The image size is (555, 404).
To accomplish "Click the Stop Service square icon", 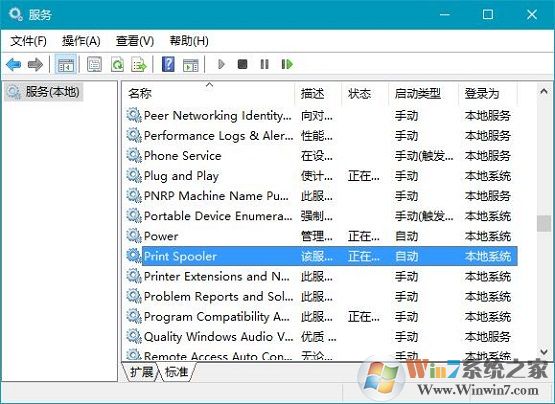I will 242,64.
